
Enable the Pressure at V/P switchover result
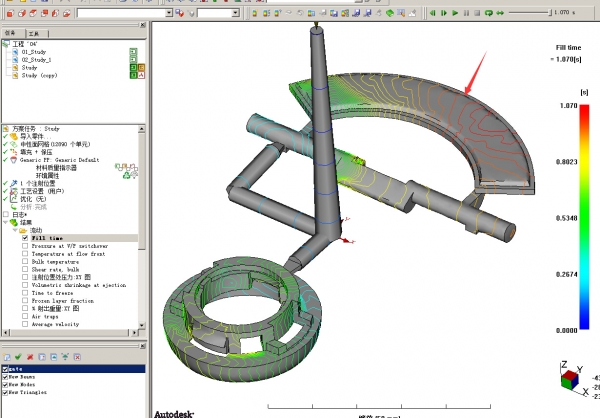tap(25, 246)
